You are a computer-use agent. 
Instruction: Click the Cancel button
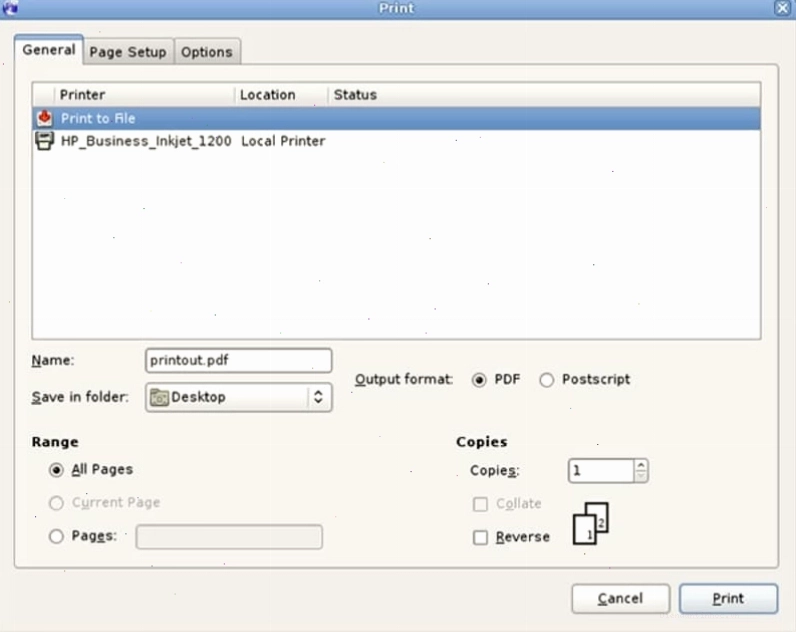click(x=620, y=598)
